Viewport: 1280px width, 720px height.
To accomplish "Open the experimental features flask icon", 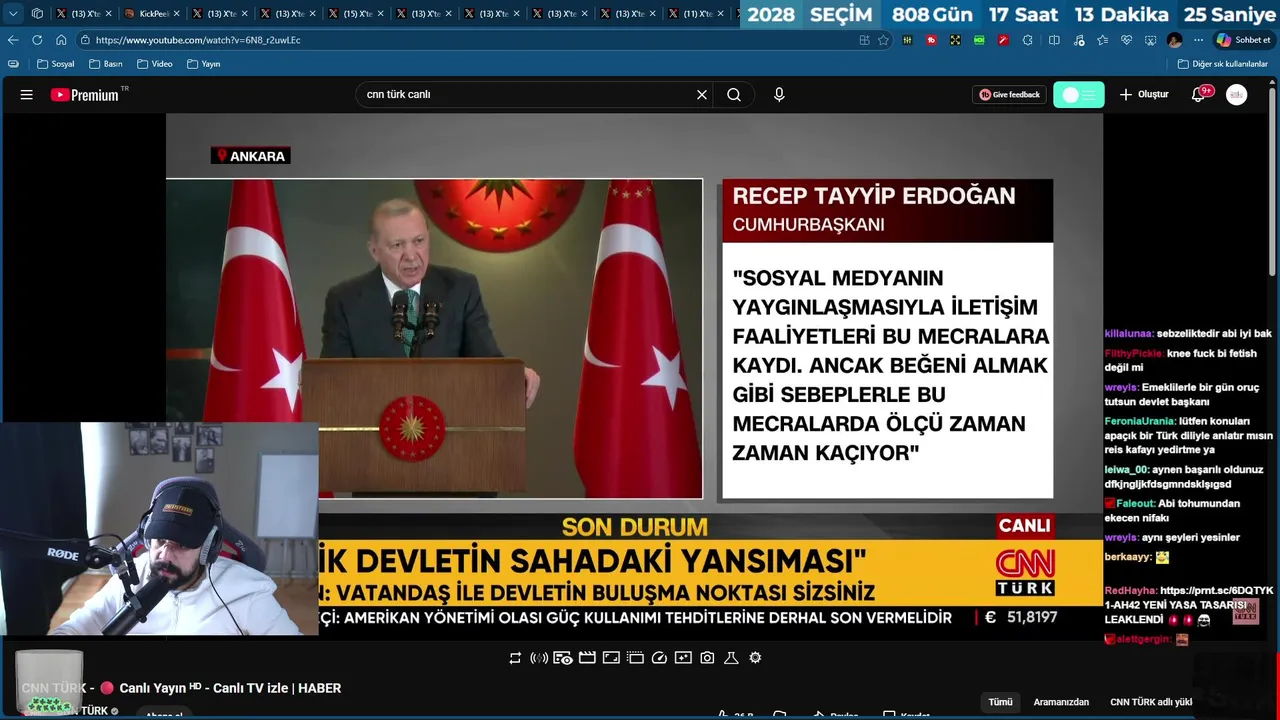I will 731,658.
